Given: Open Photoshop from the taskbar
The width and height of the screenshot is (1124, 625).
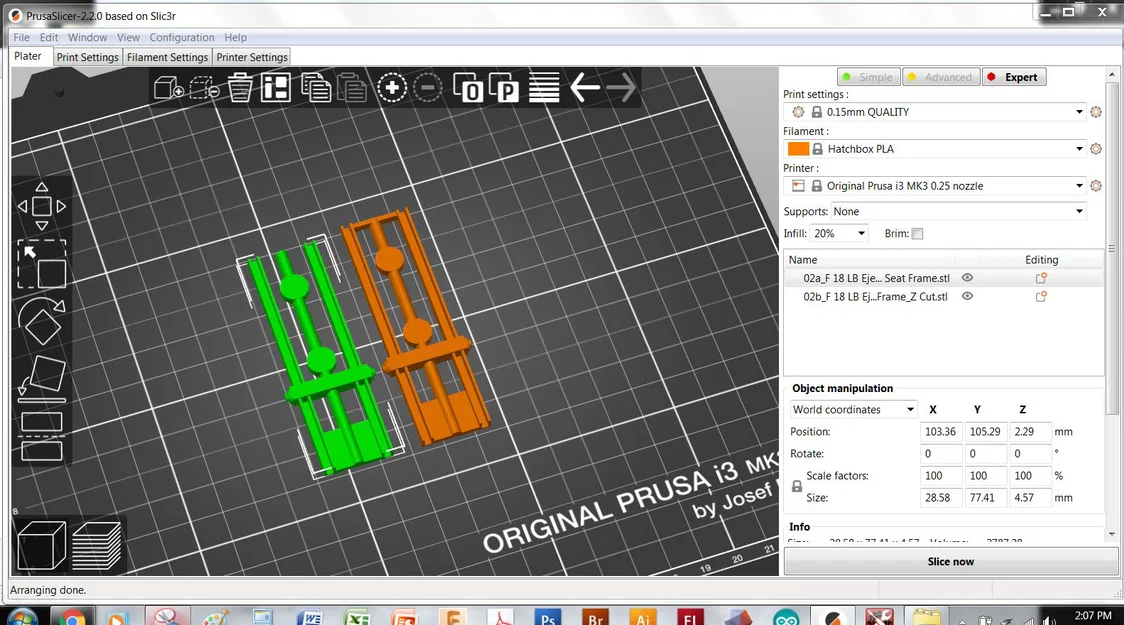Looking at the screenshot, I should pyautogui.click(x=548, y=616).
